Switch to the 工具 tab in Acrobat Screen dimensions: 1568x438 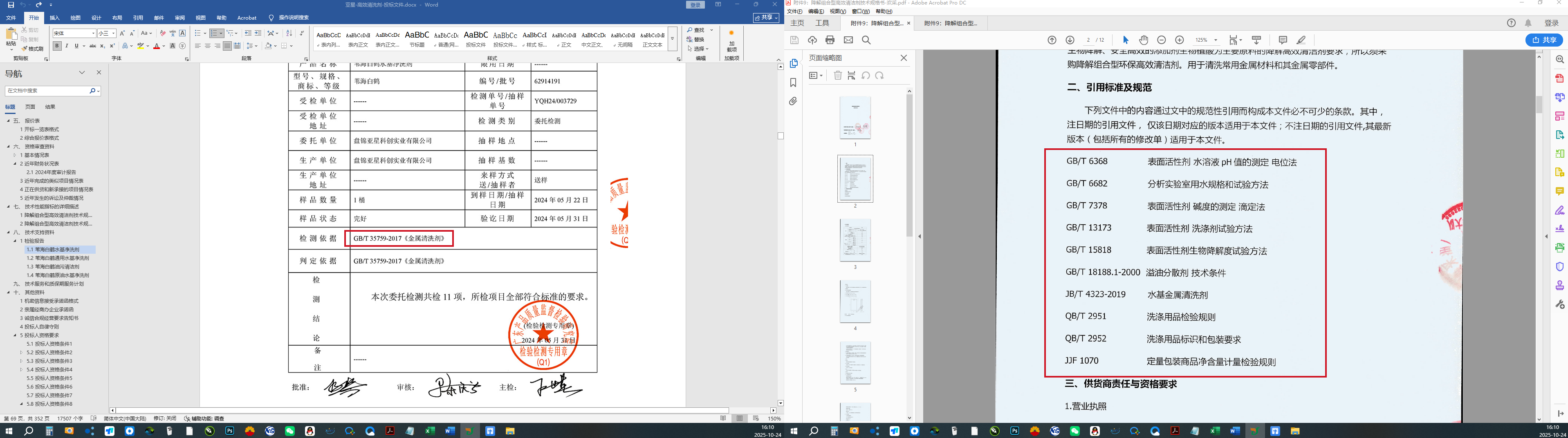coord(822,23)
